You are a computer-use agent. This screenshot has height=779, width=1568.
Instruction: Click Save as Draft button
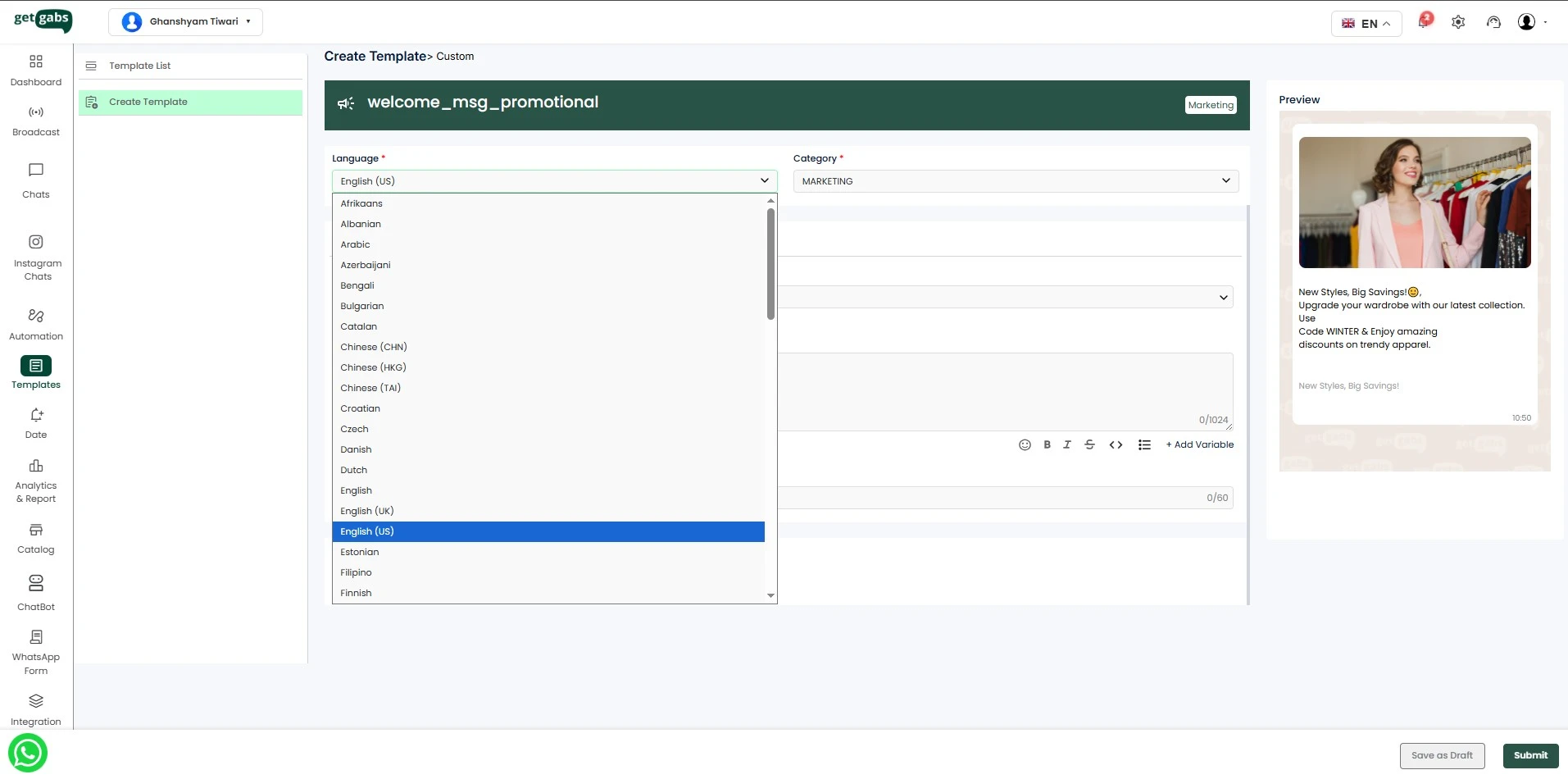coord(1442,755)
